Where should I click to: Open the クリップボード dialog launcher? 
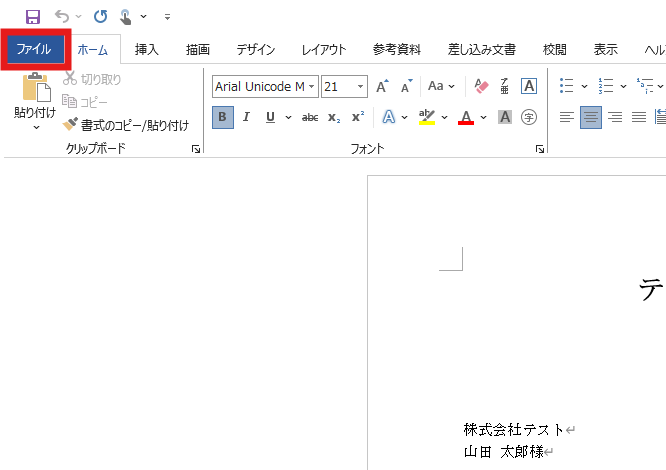coord(195,149)
